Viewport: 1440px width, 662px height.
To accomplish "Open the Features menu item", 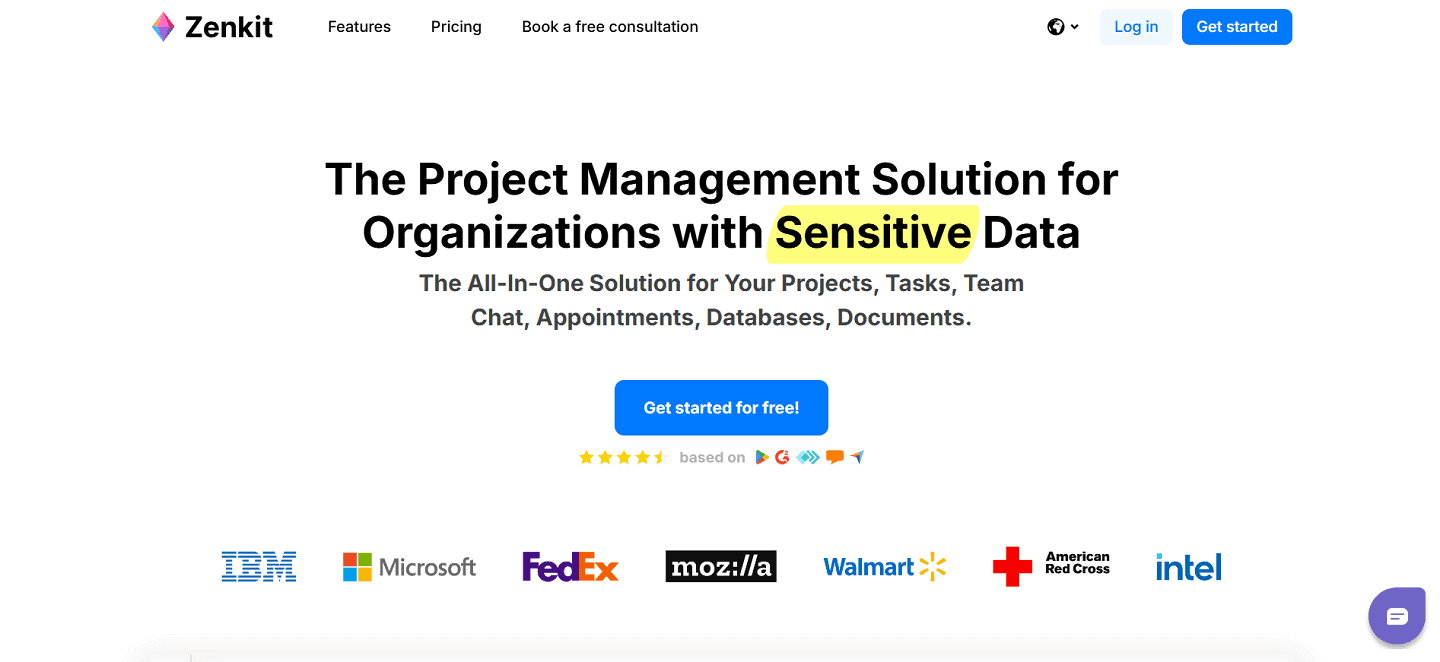I will coord(359,27).
